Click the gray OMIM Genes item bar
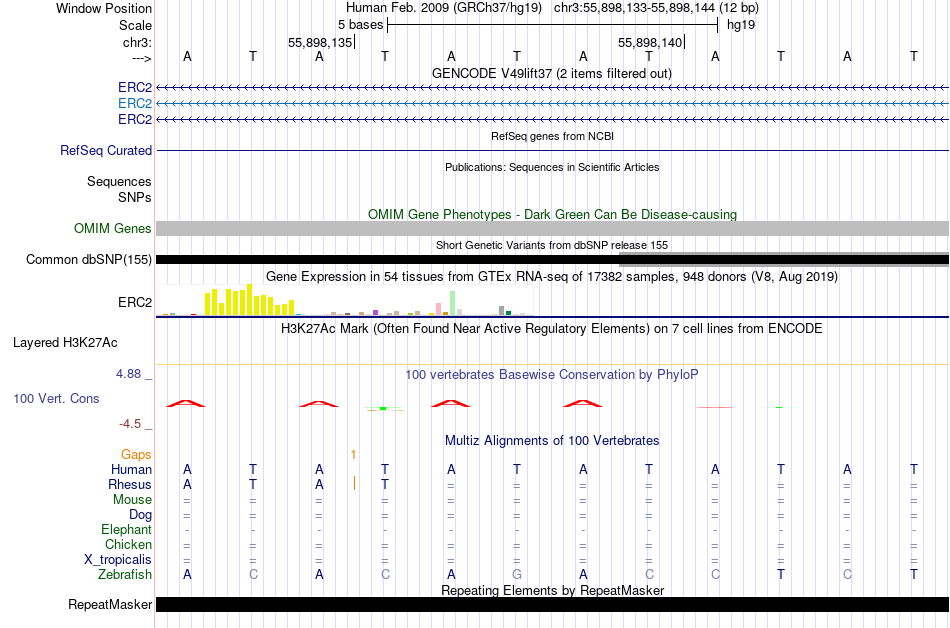 [552, 228]
